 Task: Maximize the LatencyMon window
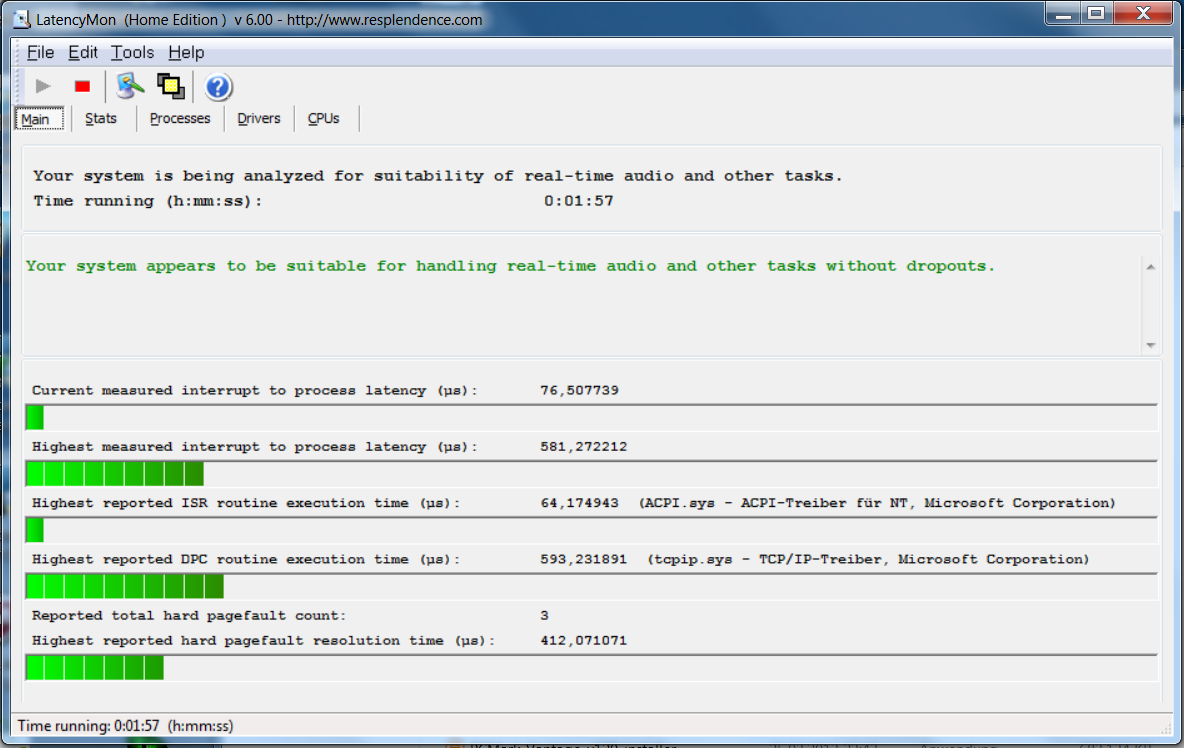(x=1096, y=14)
